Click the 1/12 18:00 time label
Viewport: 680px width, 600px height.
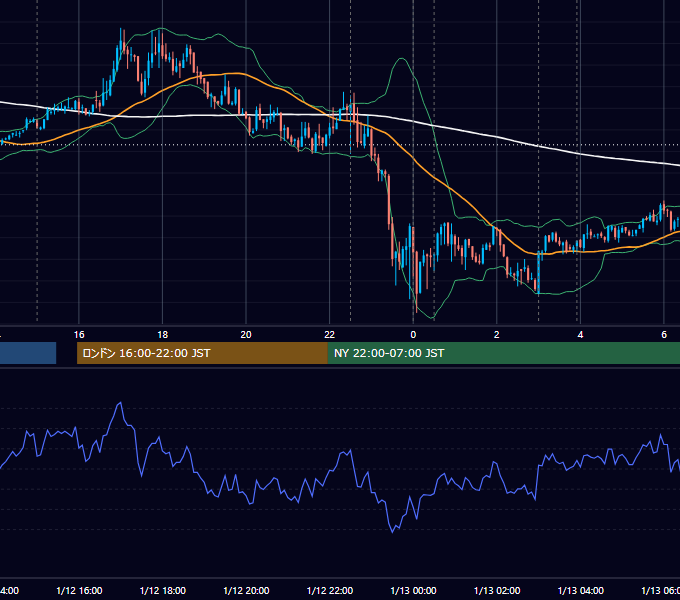click(163, 590)
